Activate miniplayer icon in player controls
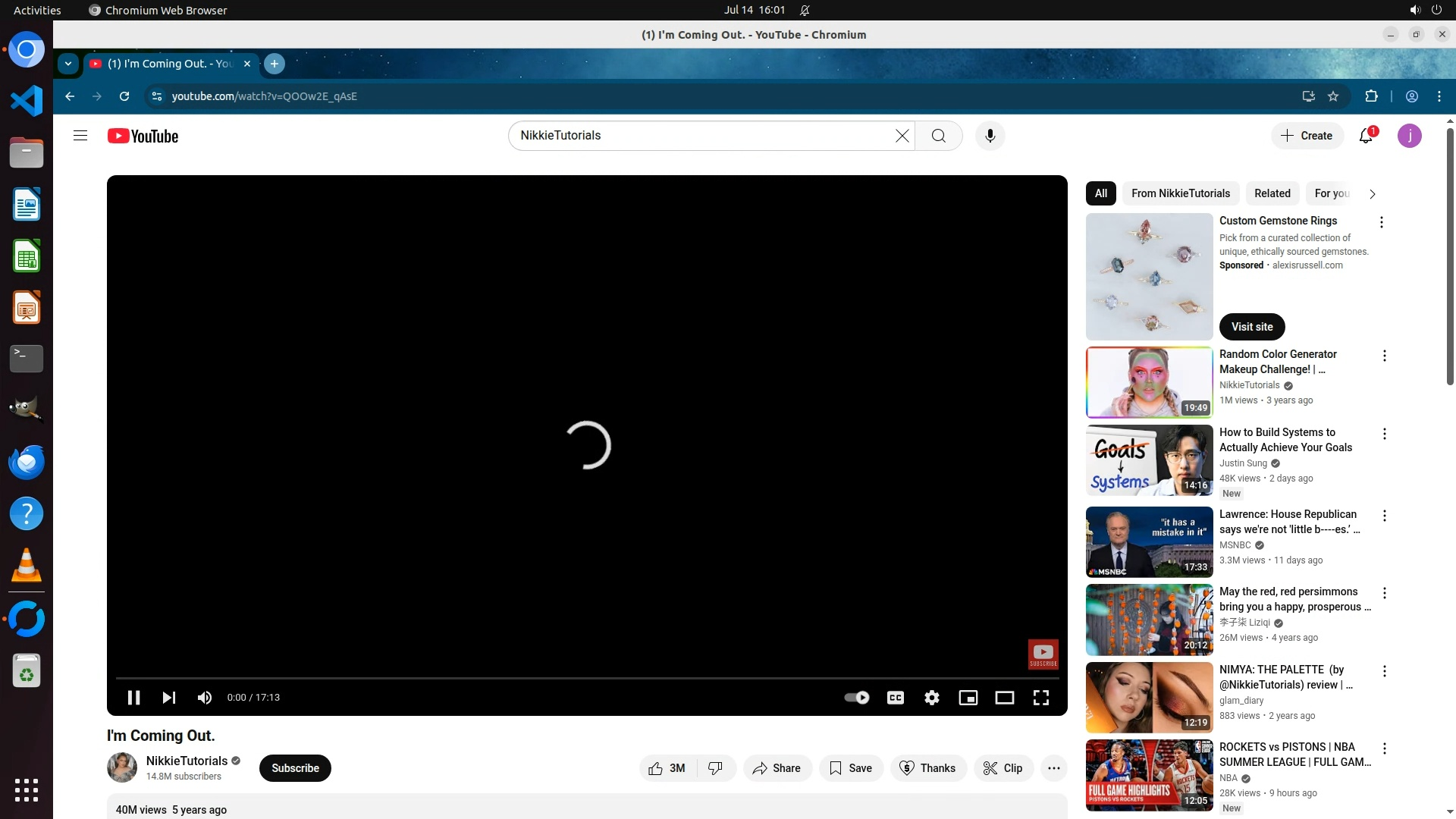Screen dimensions: 1456x819 pyautogui.click(x=968, y=698)
